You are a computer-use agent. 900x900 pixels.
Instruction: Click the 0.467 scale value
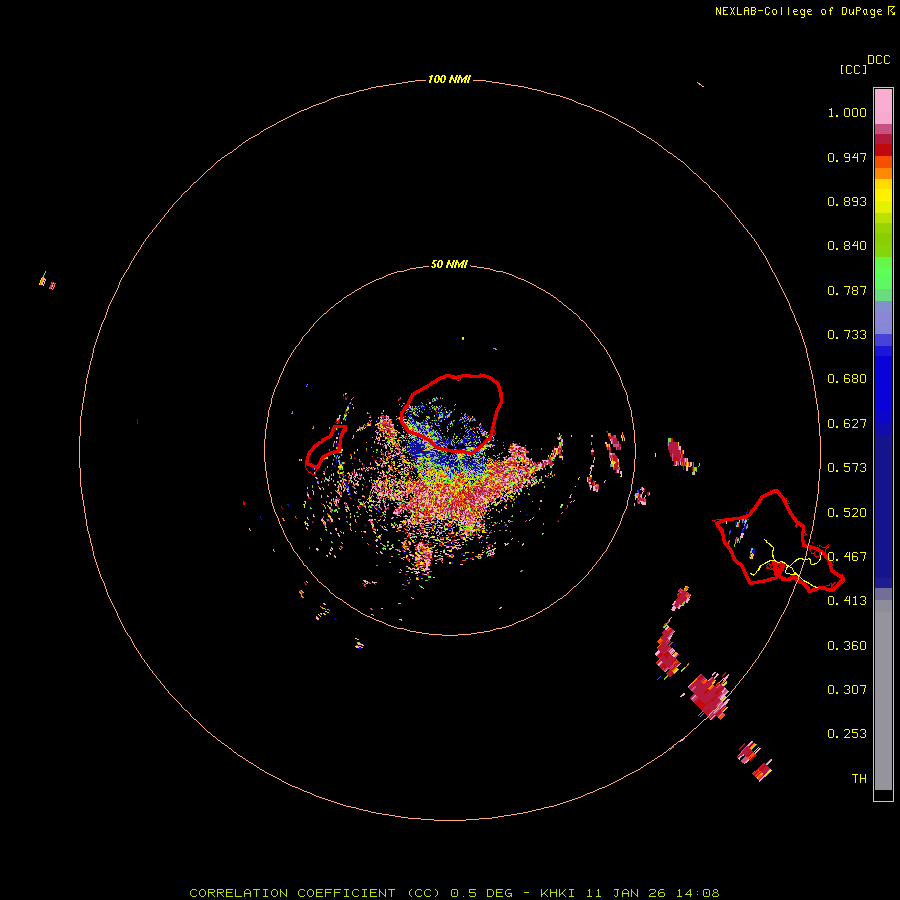[847, 557]
